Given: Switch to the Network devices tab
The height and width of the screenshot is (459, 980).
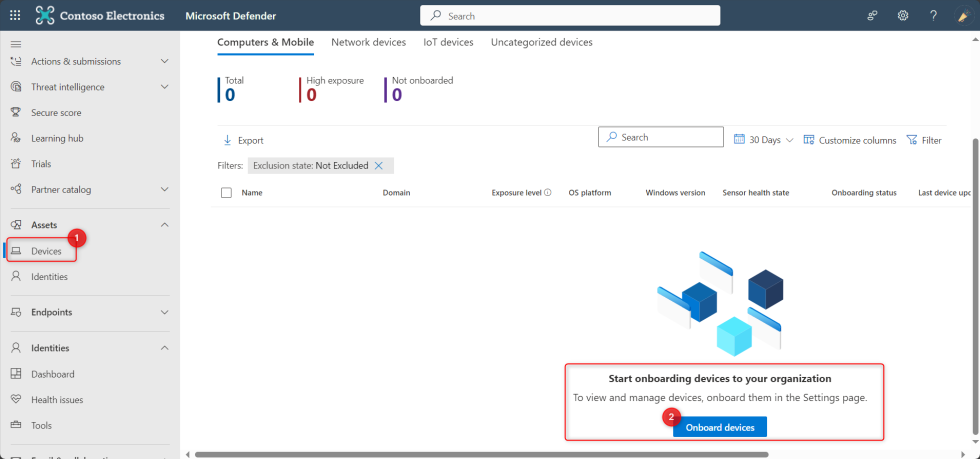Looking at the screenshot, I should tap(369, 43).
